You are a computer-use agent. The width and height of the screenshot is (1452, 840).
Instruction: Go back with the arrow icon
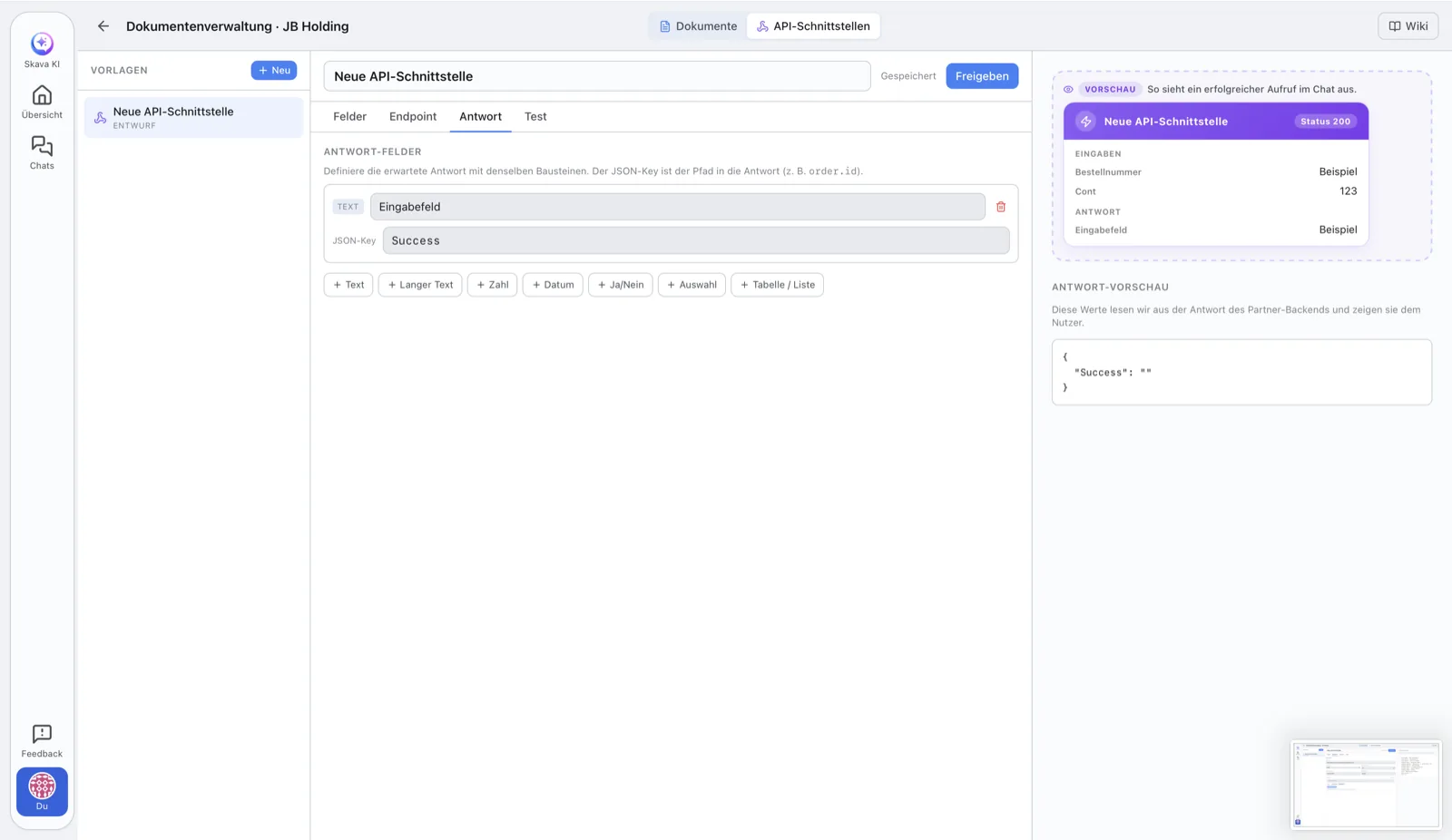click(103, 26)
